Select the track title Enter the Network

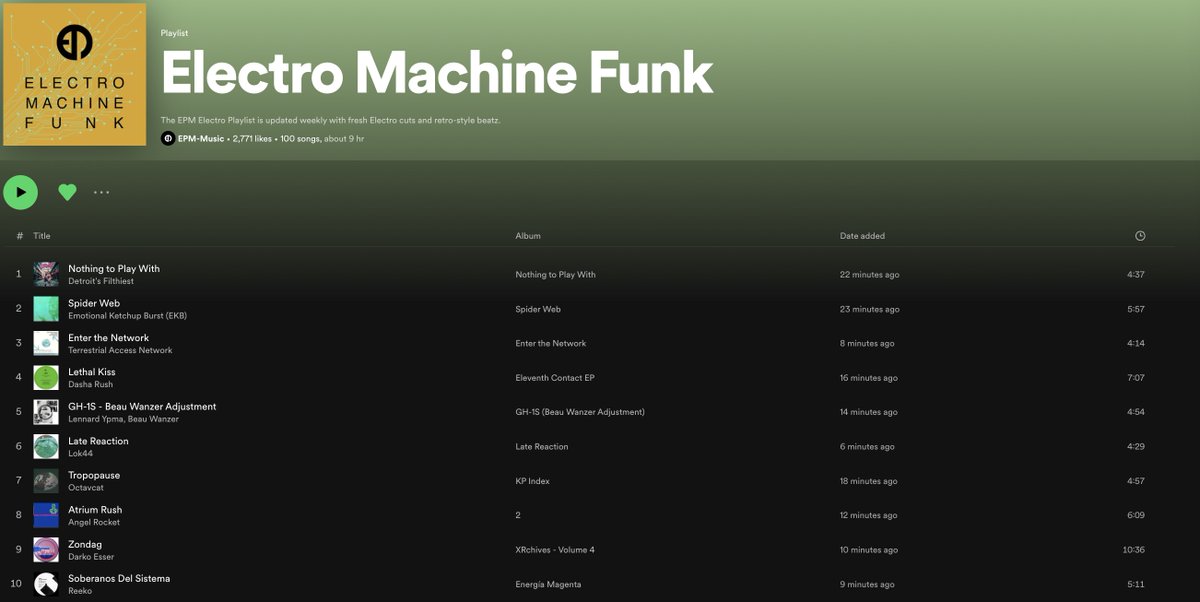[x=108, y=338]
